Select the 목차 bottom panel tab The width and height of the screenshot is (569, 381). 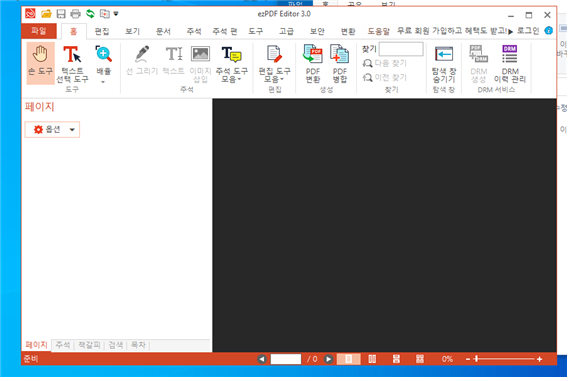tap(138, 345)
